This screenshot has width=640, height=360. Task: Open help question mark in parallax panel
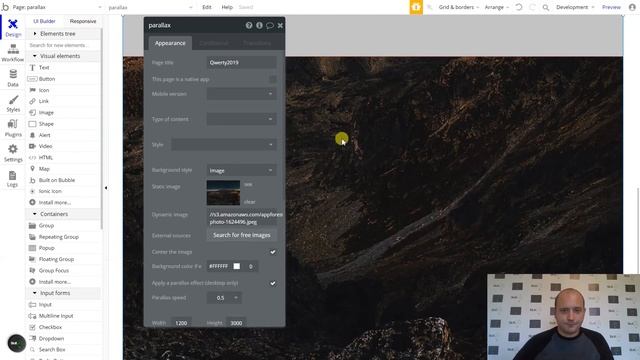[x=249, y=25]
